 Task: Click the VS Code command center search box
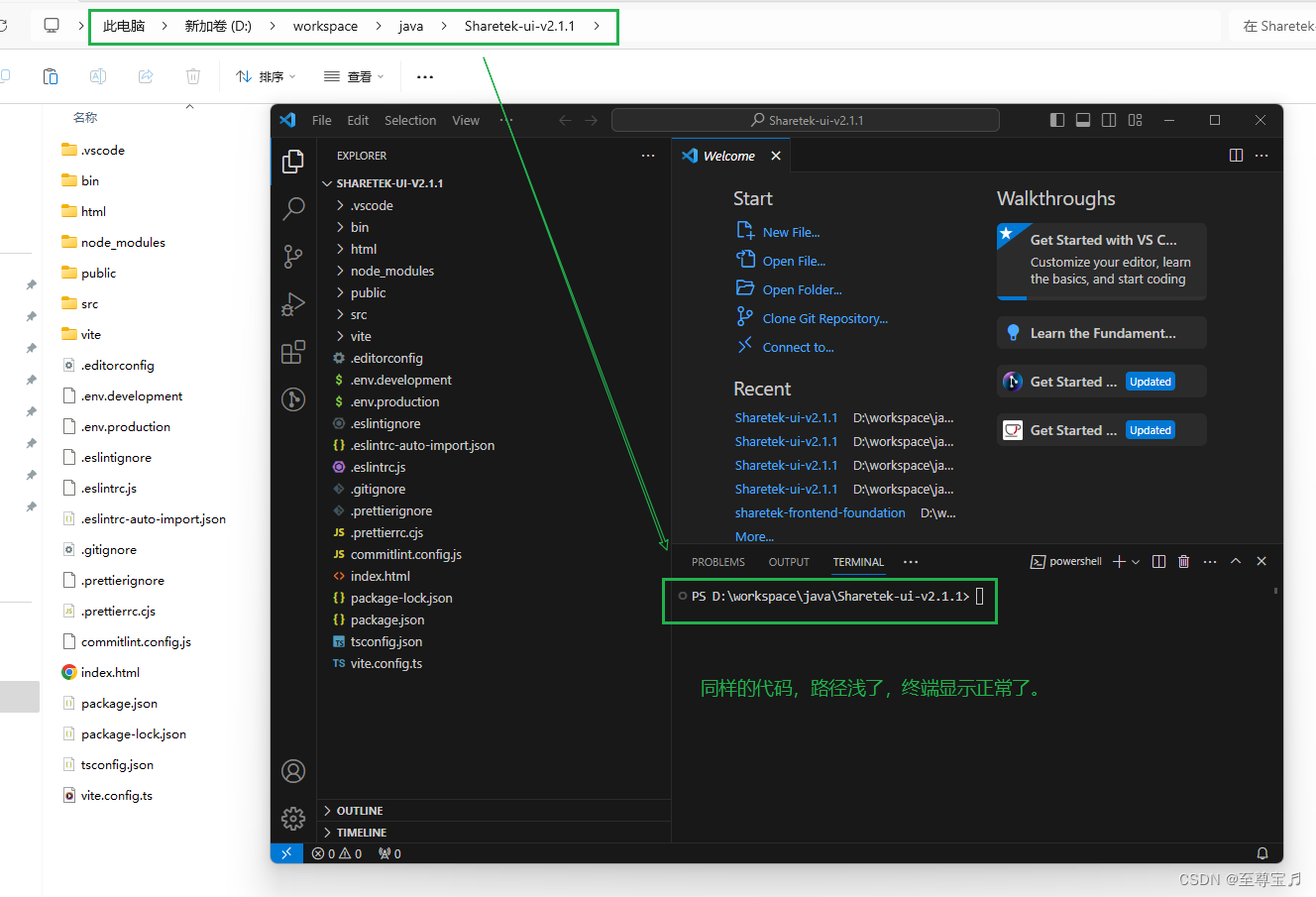(806, 120)
